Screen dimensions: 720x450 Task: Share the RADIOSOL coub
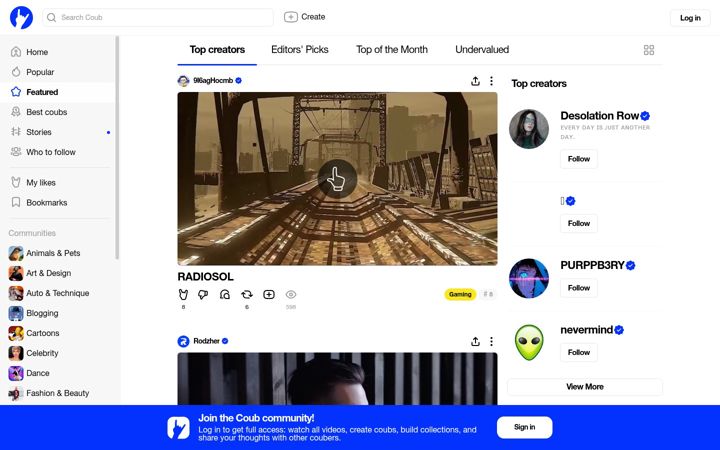point(475,81)
